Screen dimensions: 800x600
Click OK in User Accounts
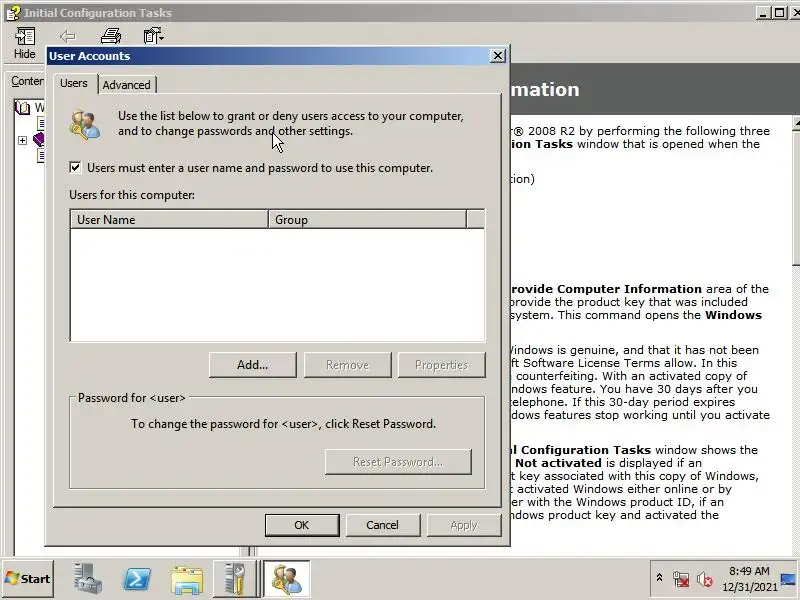302,525
